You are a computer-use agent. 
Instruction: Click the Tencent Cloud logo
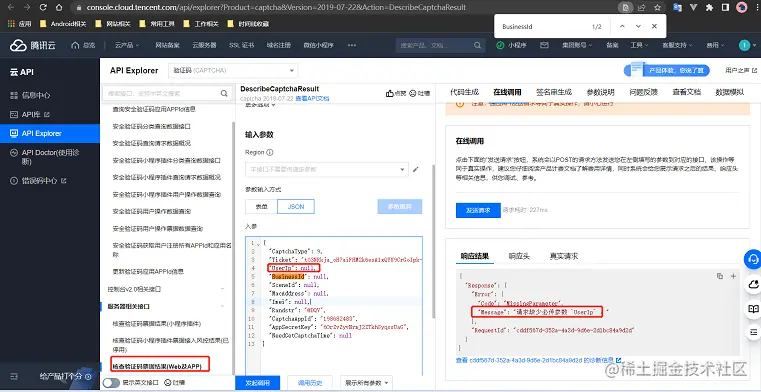coord(33,45)
